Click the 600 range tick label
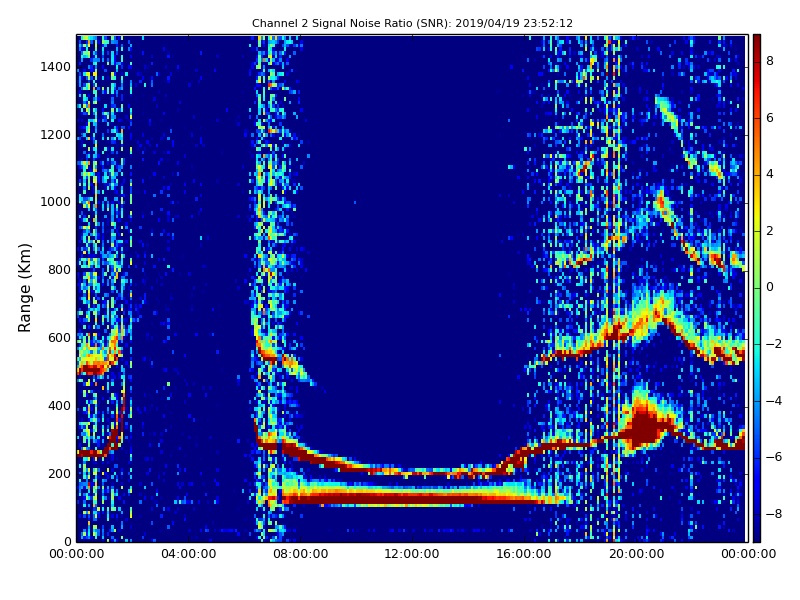 point(59,338)
